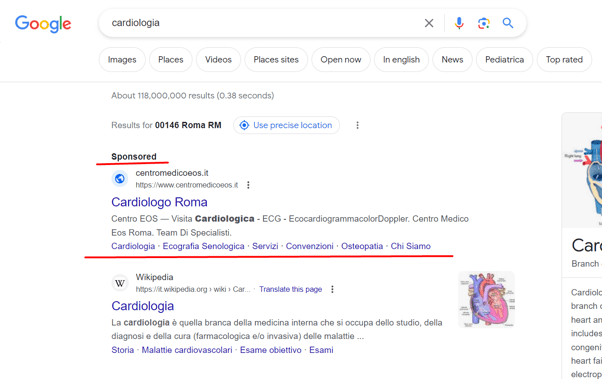Click the magnifier search icon

point(508,23)
